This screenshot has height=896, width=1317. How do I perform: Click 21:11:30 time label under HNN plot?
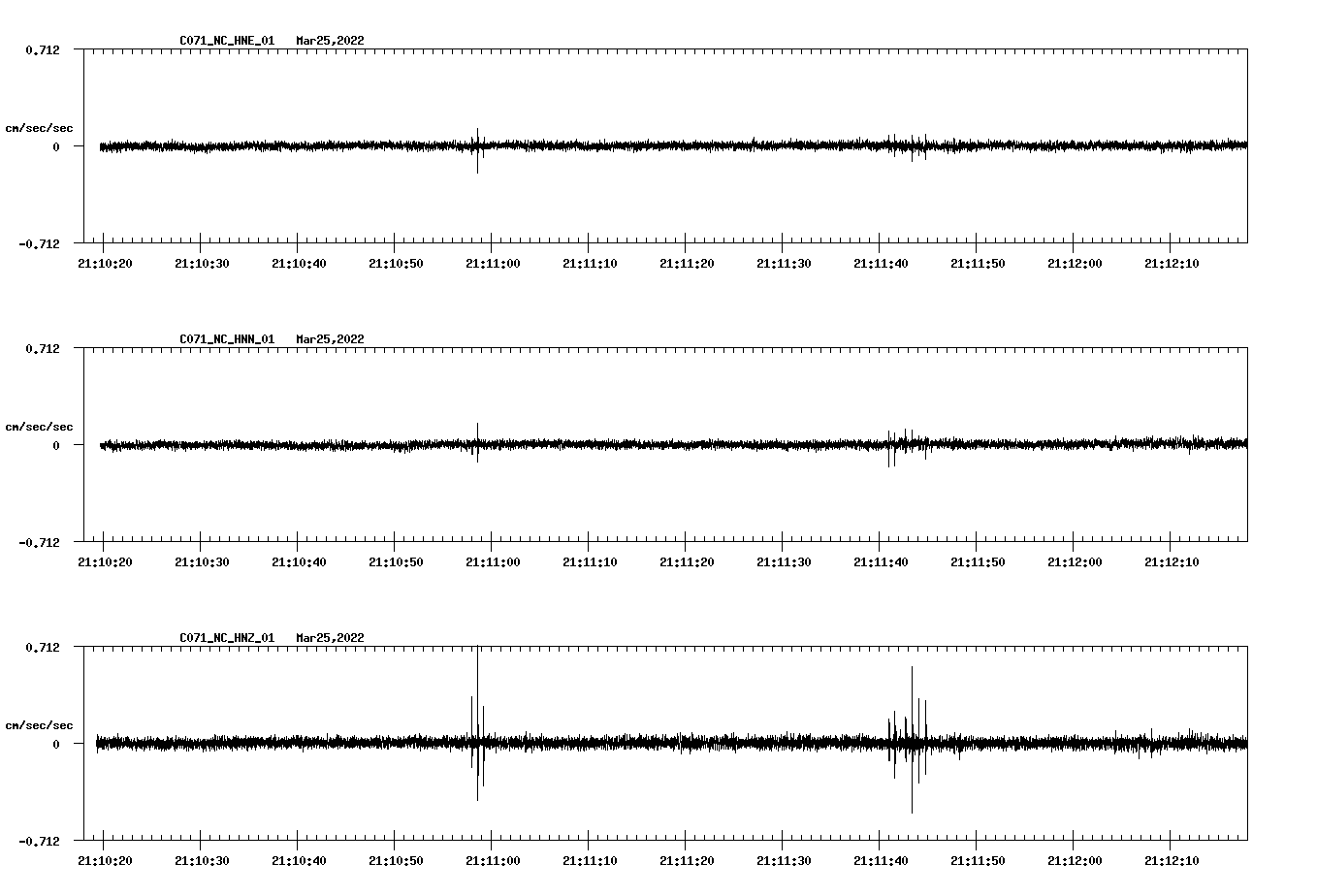784,562
